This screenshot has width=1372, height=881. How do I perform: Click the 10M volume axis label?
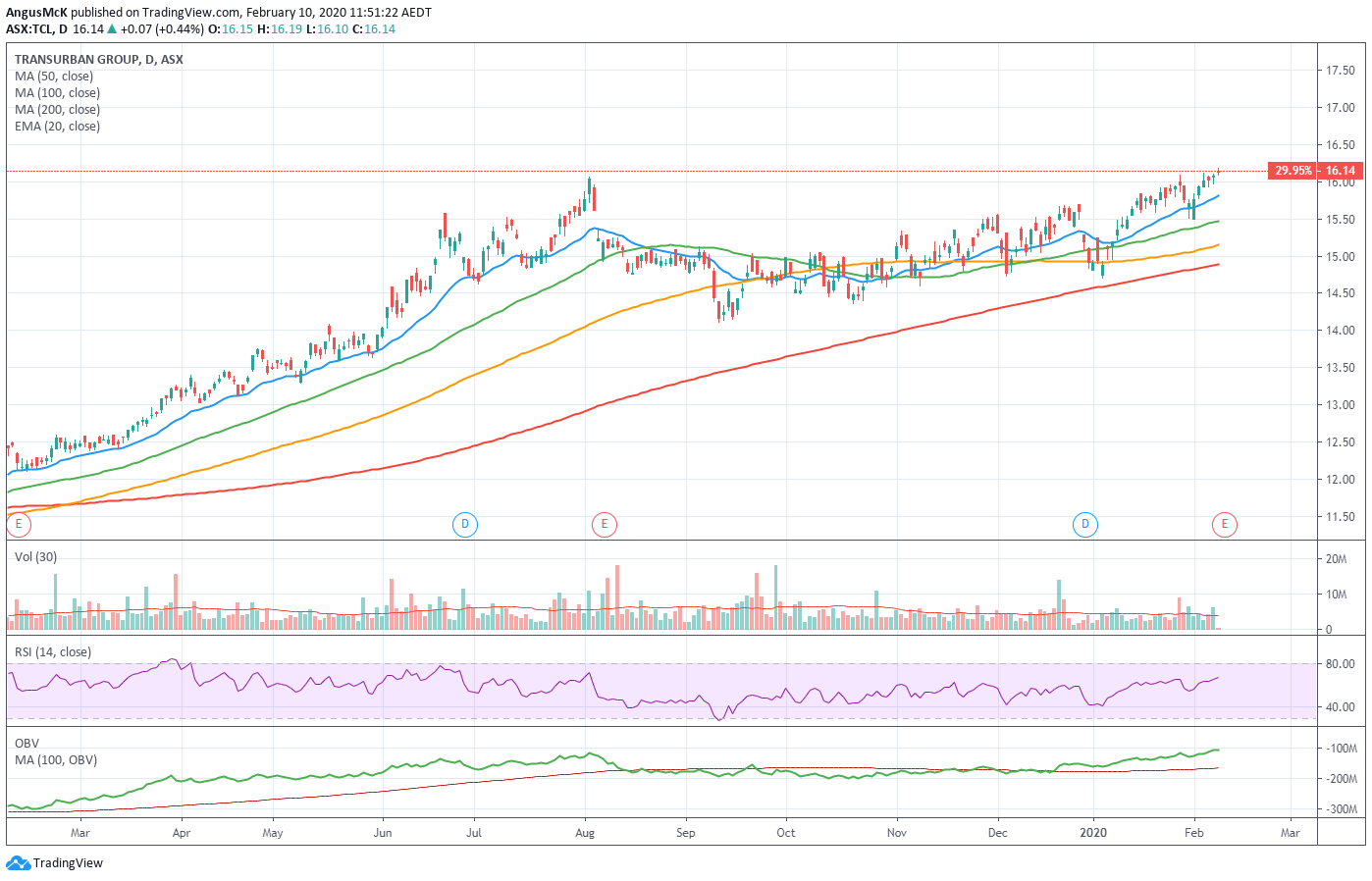[1337, 595]
